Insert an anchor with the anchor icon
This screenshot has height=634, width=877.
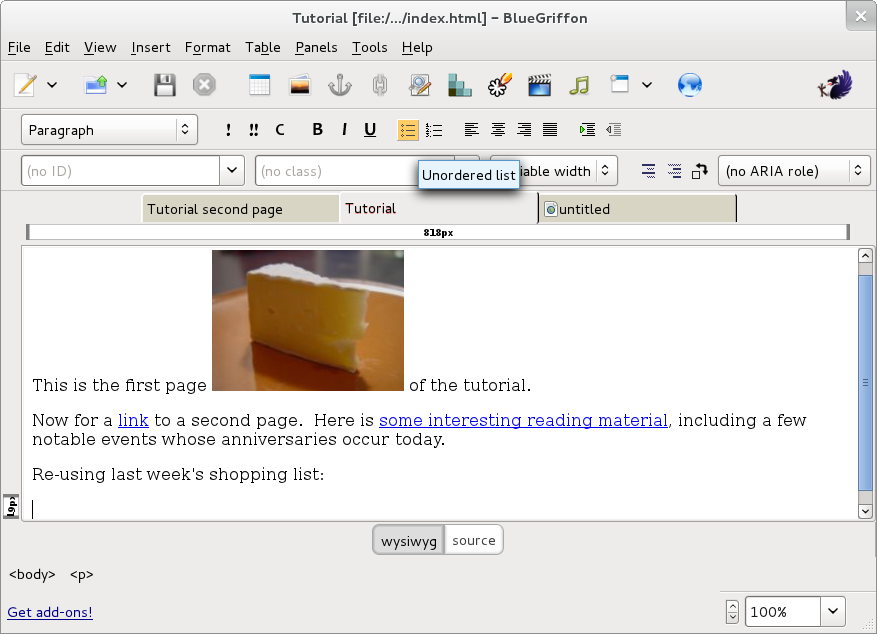(340, 85)
